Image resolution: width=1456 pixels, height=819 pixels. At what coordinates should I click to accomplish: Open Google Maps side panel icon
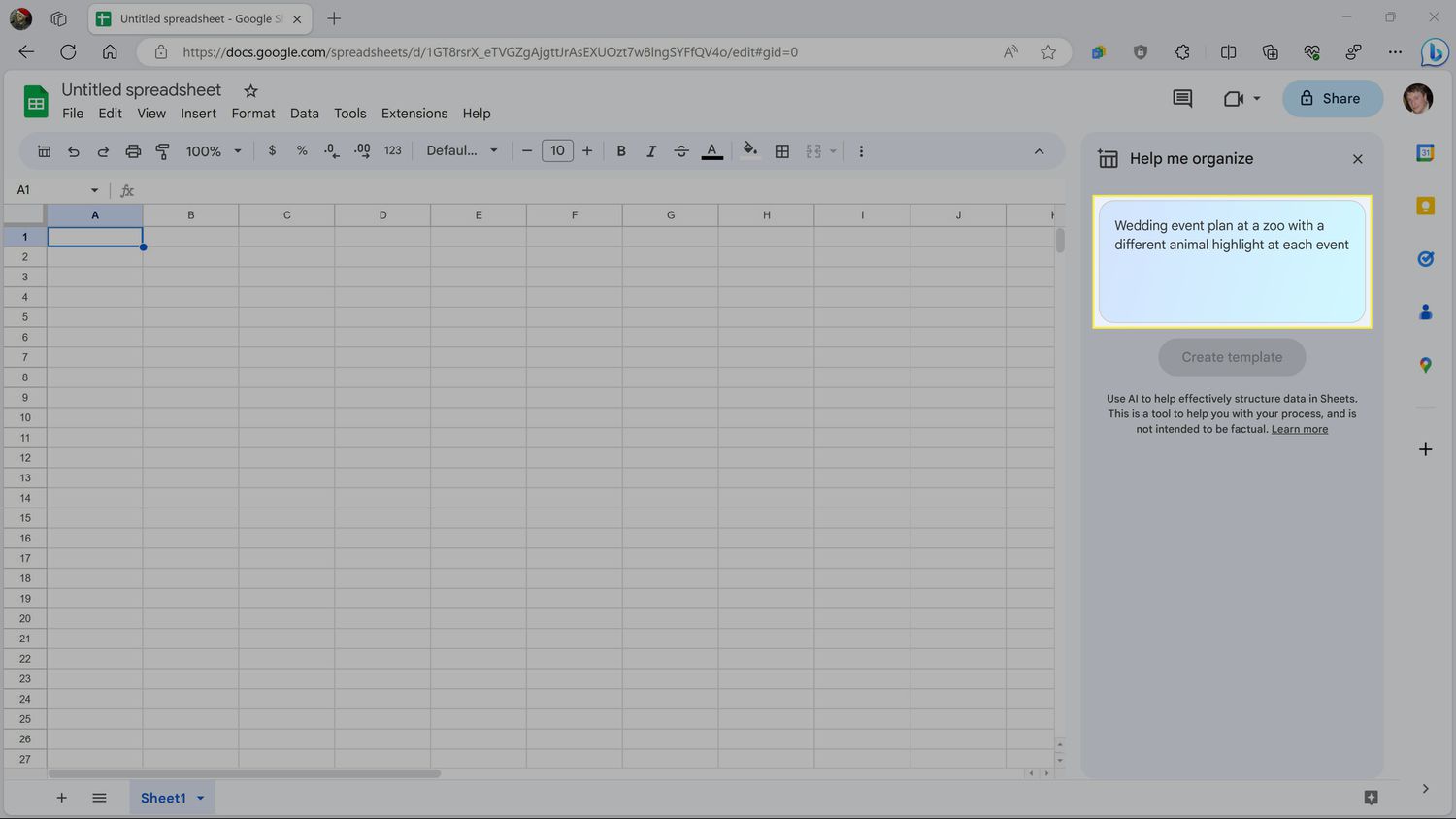[x=1425, y=365]
